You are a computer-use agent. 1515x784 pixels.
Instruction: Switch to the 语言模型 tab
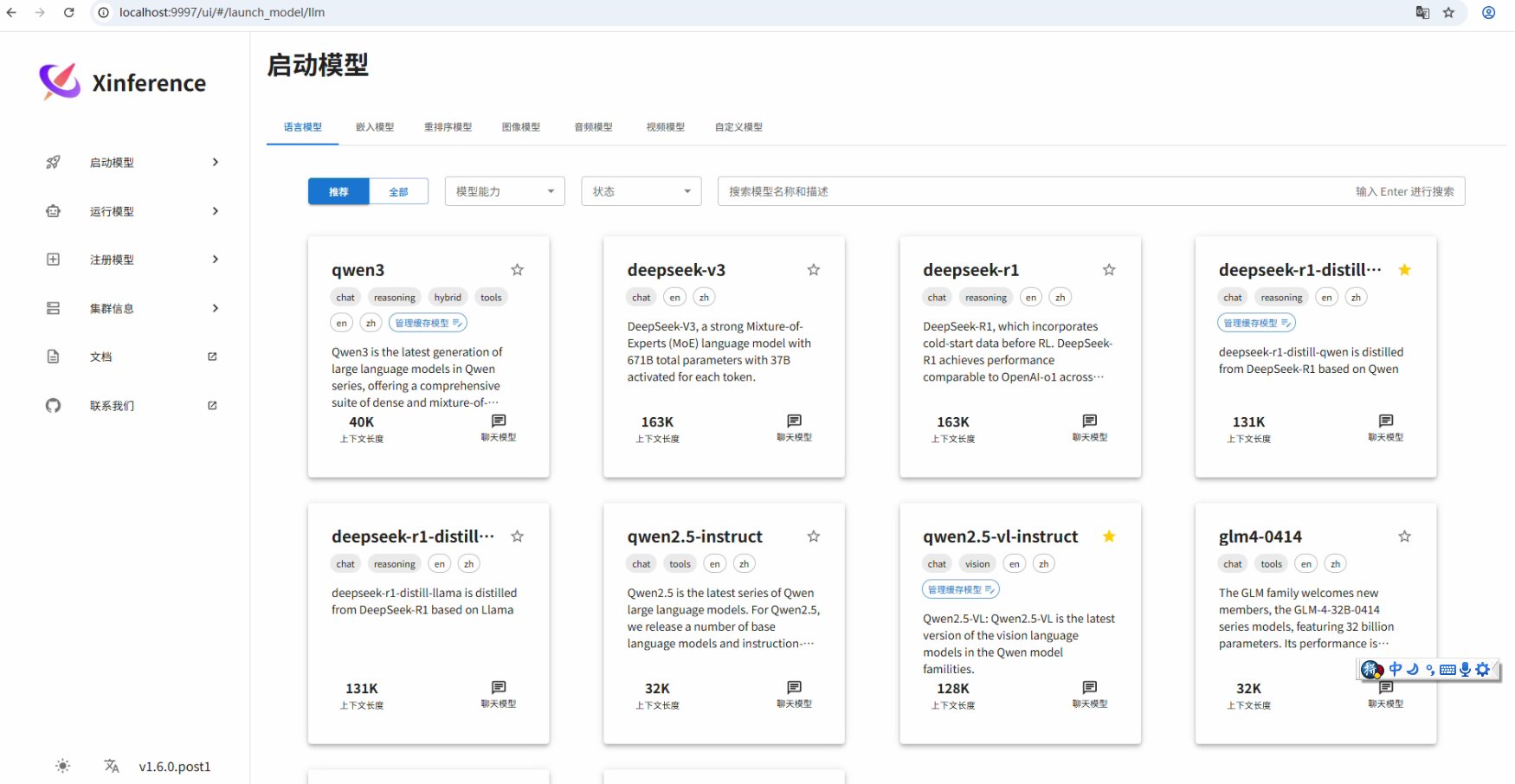[303, 127]
